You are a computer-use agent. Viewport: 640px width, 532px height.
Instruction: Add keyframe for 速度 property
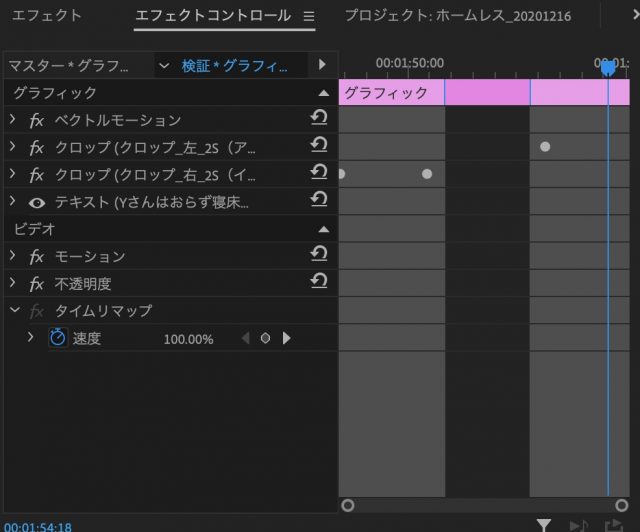(265, 338)
